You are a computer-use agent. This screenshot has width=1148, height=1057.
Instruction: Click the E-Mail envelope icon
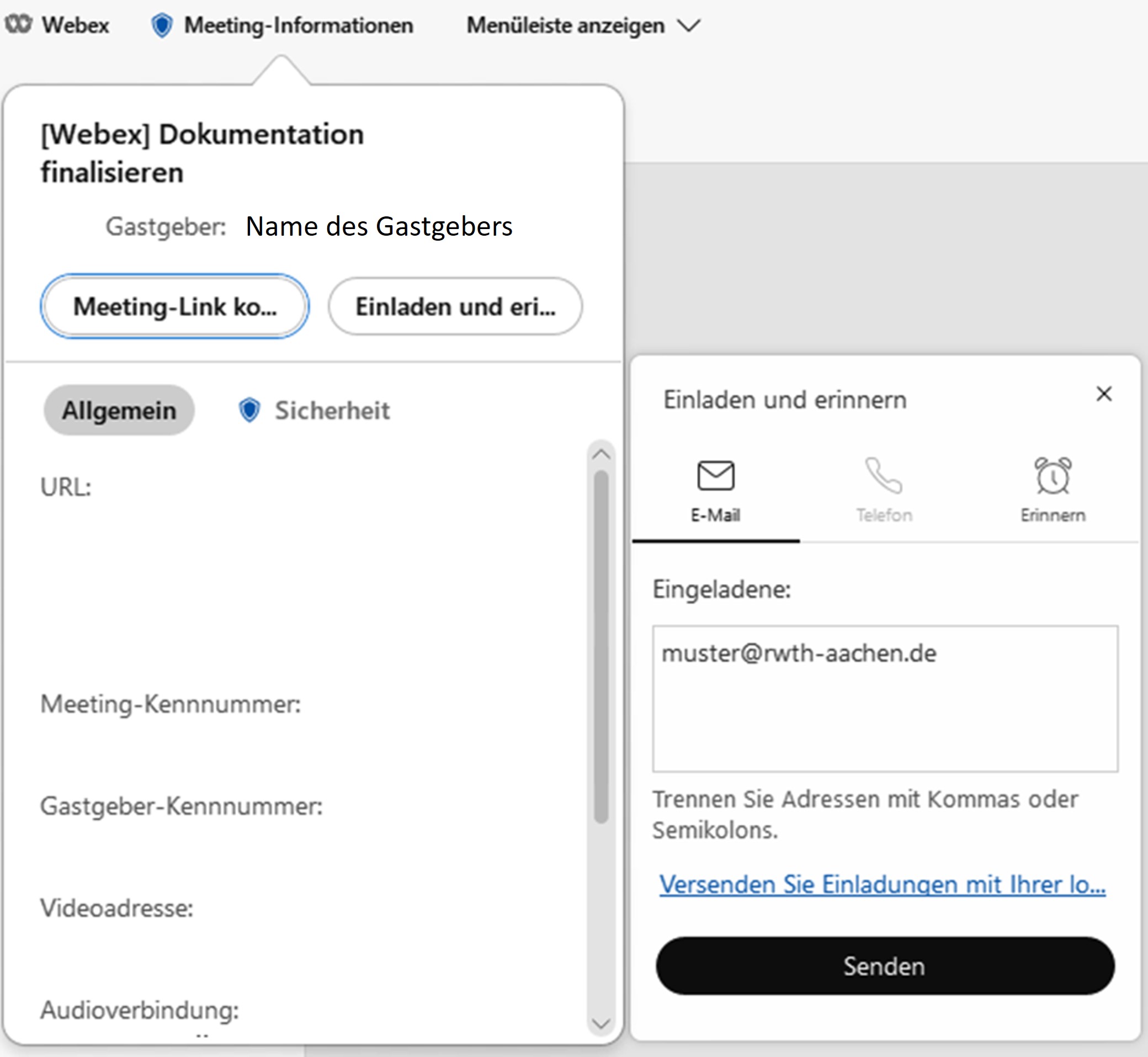pyautogui.click(x=716, y=475)
